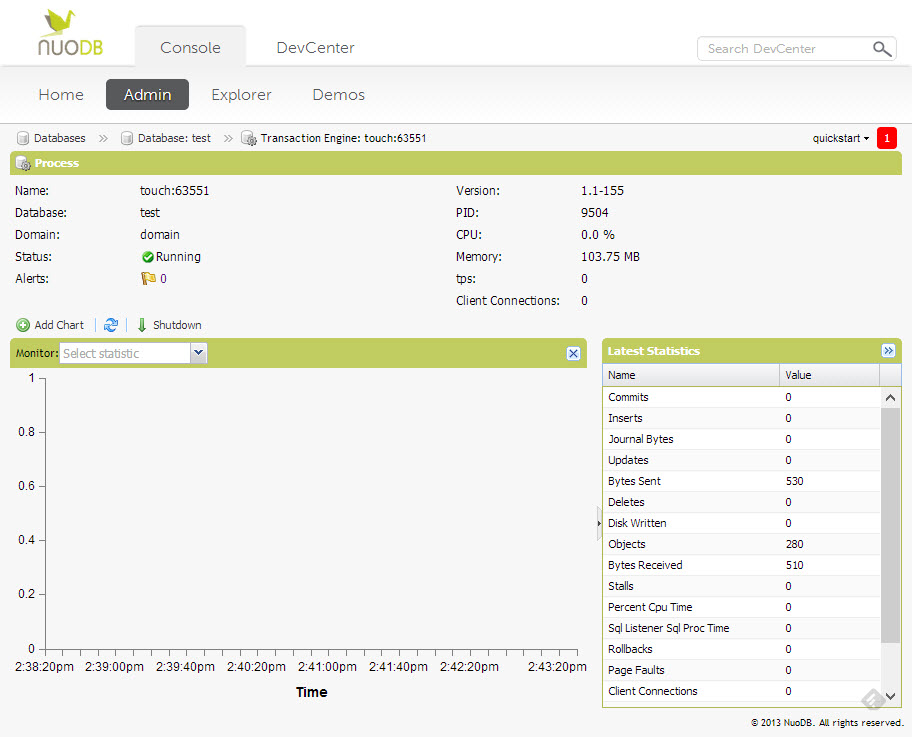The height and width of the screenshot is (737, 912).
Task: Select the Sql Listener Sql Proc Time row
Action: tap(742, 628)
